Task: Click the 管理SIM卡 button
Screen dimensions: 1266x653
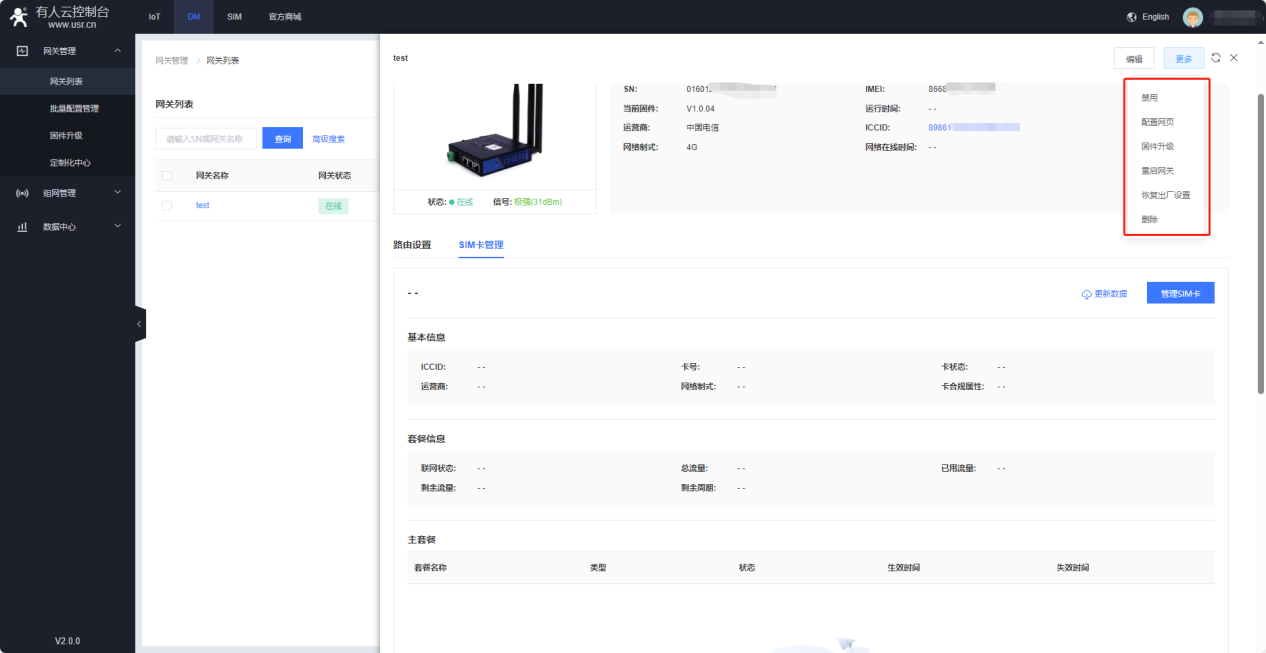Action: click(1180, 293)
